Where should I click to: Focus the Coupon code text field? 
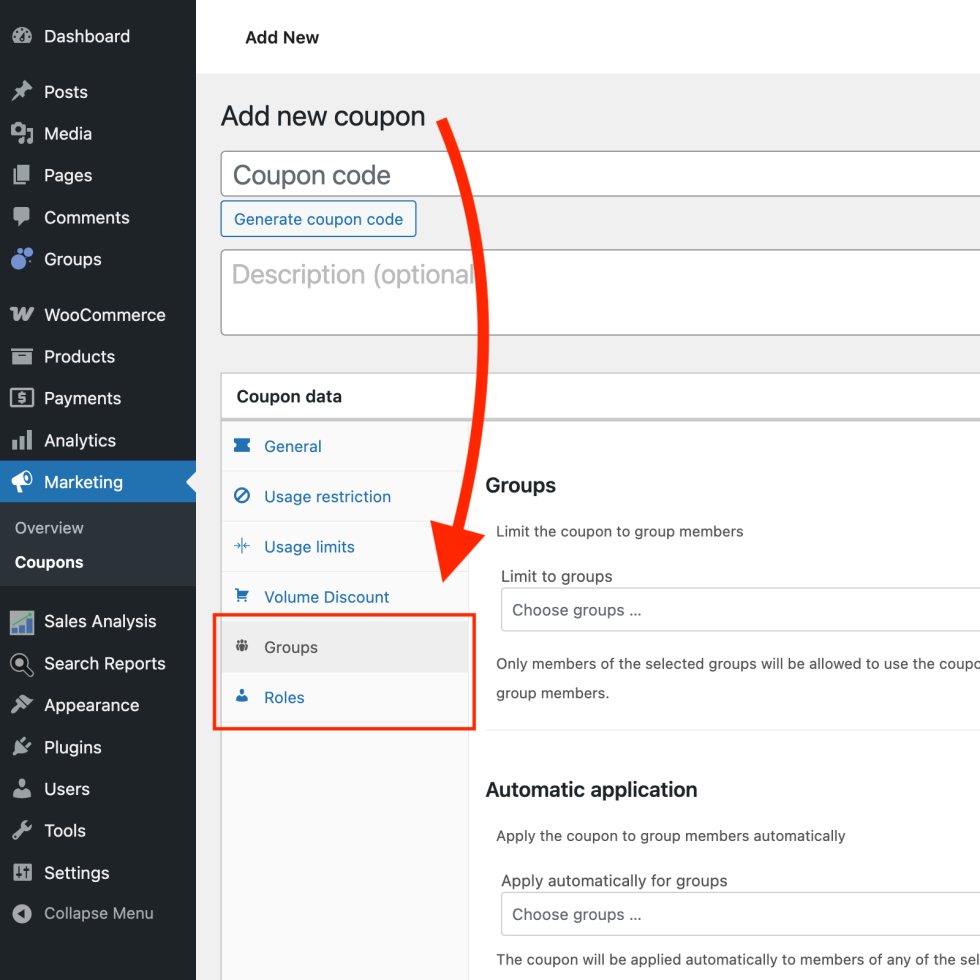(600, 175)
